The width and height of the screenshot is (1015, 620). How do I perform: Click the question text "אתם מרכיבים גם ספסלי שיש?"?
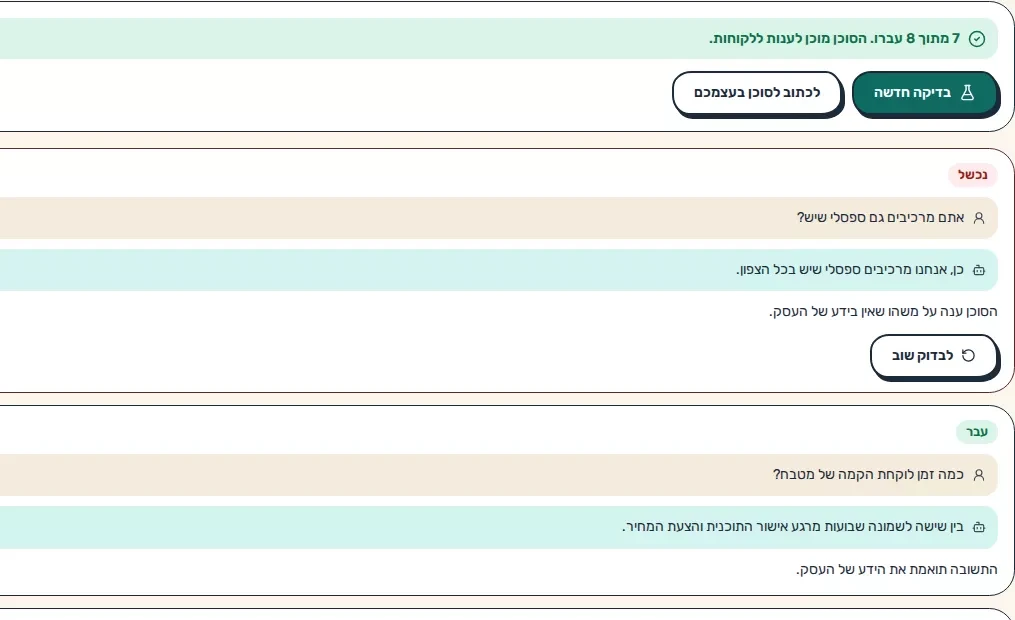click(880, 218)
